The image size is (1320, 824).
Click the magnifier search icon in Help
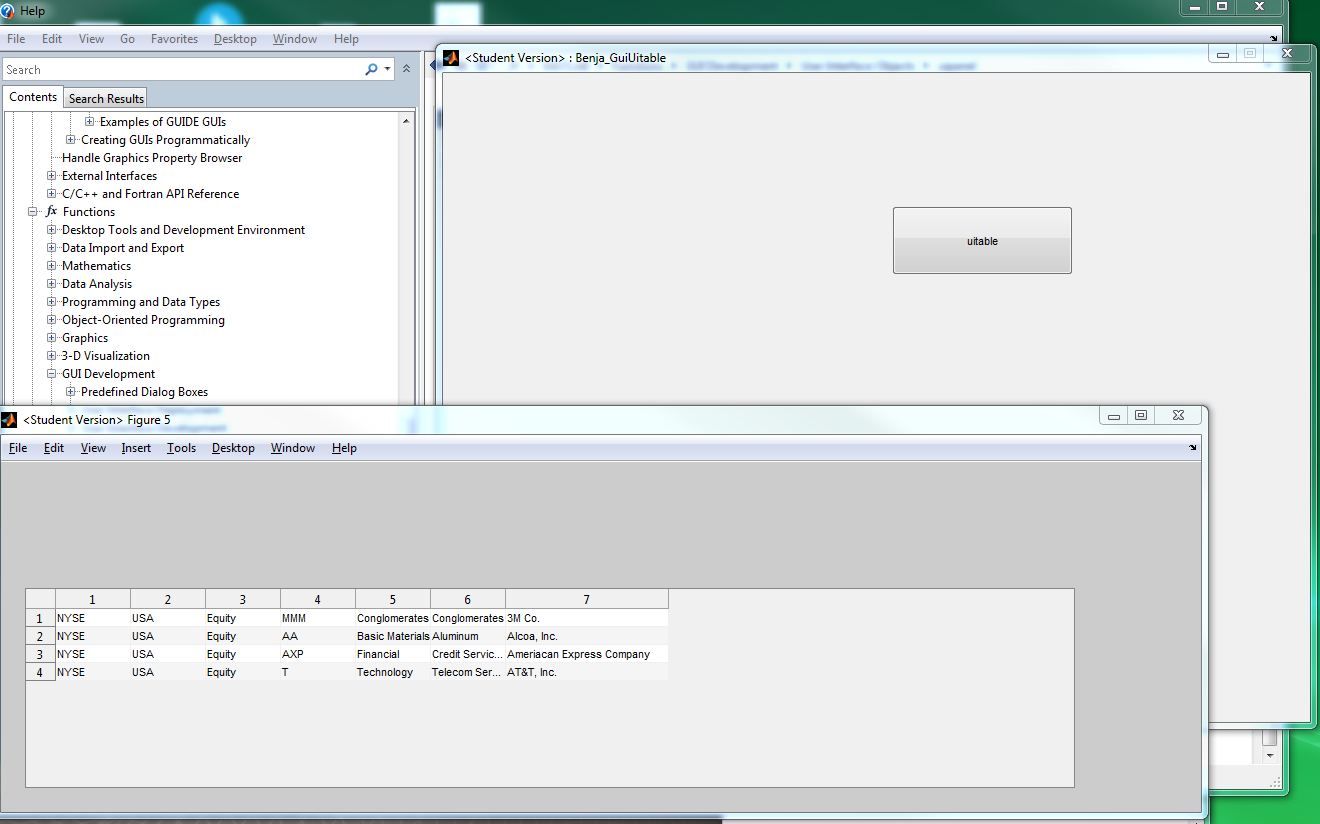click(x=370, y=69)
